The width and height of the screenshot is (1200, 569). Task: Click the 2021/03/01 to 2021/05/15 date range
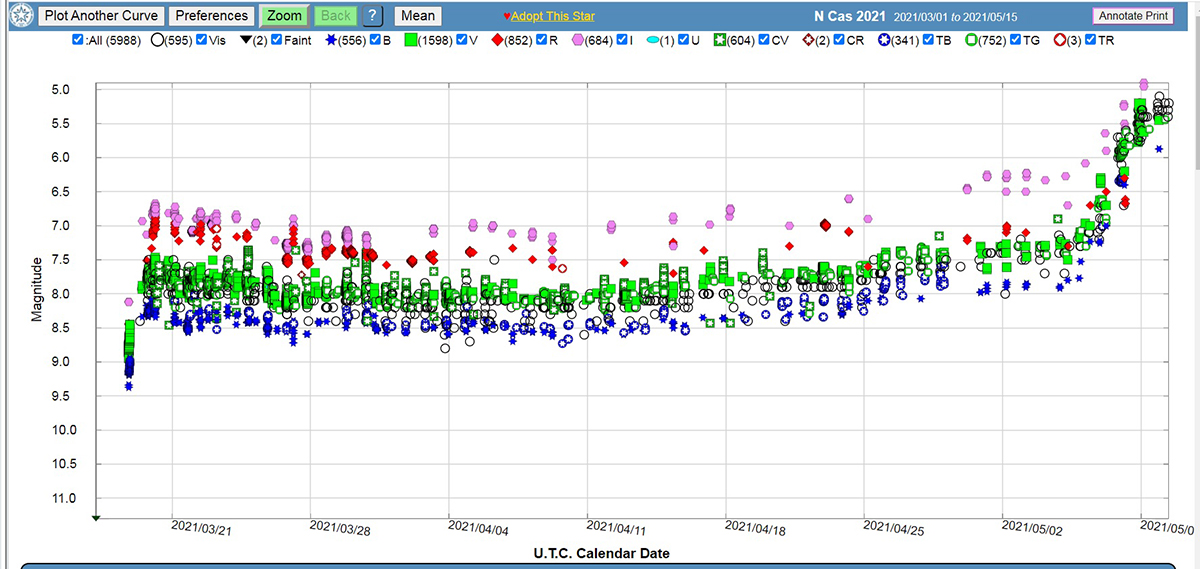pyautogui.click(x=958, y=17)
